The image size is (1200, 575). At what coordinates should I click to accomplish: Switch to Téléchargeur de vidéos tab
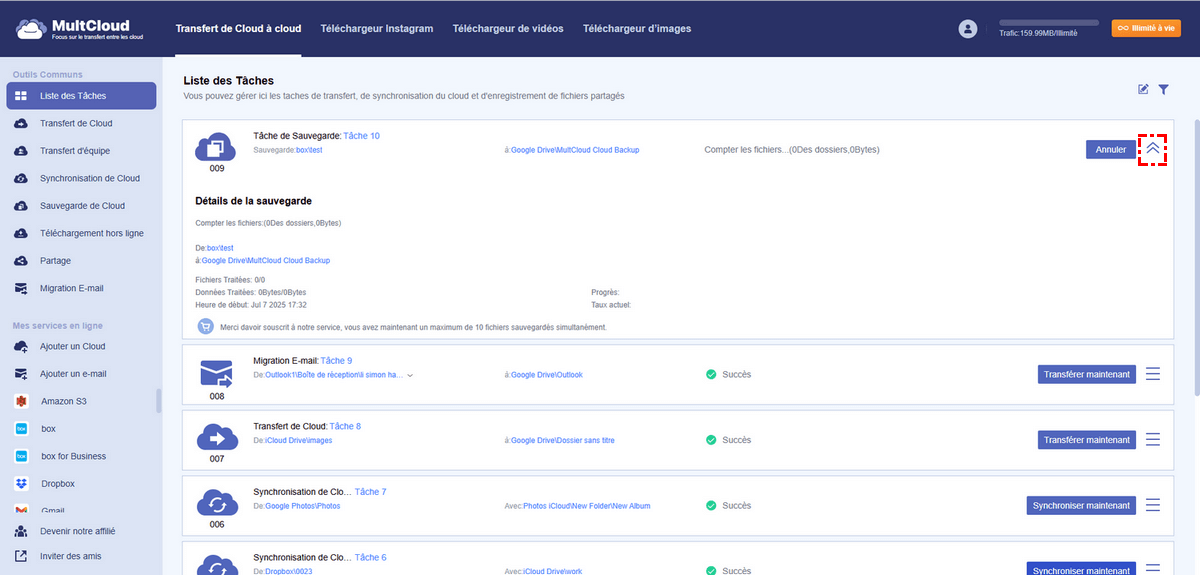[508, 29]
